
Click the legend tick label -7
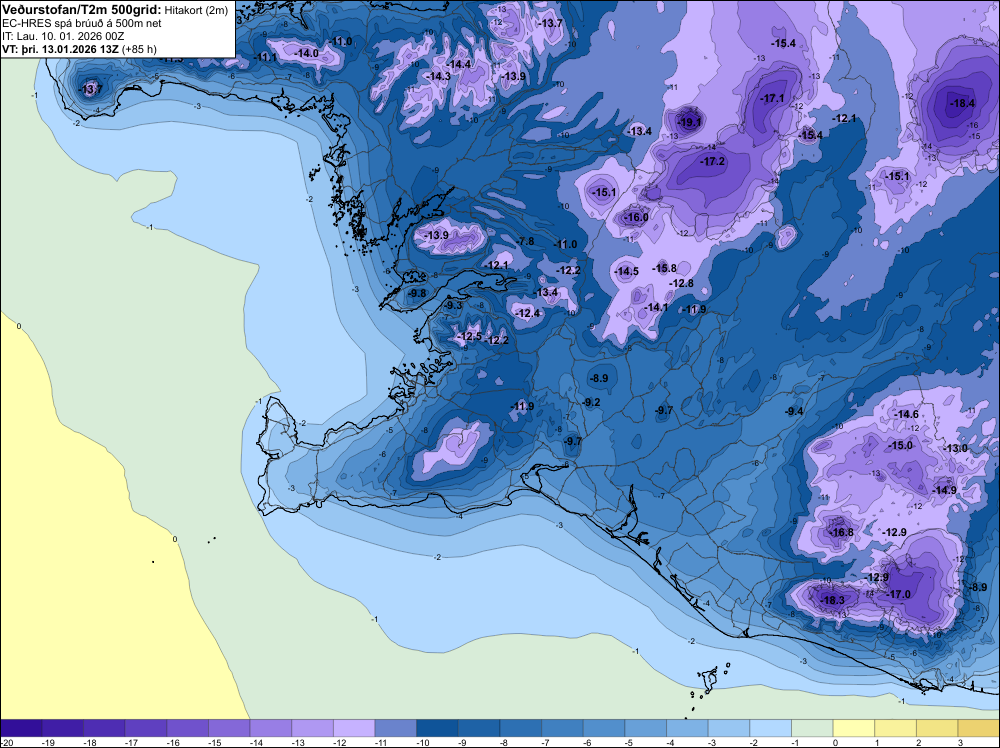[x=547, y=742]
